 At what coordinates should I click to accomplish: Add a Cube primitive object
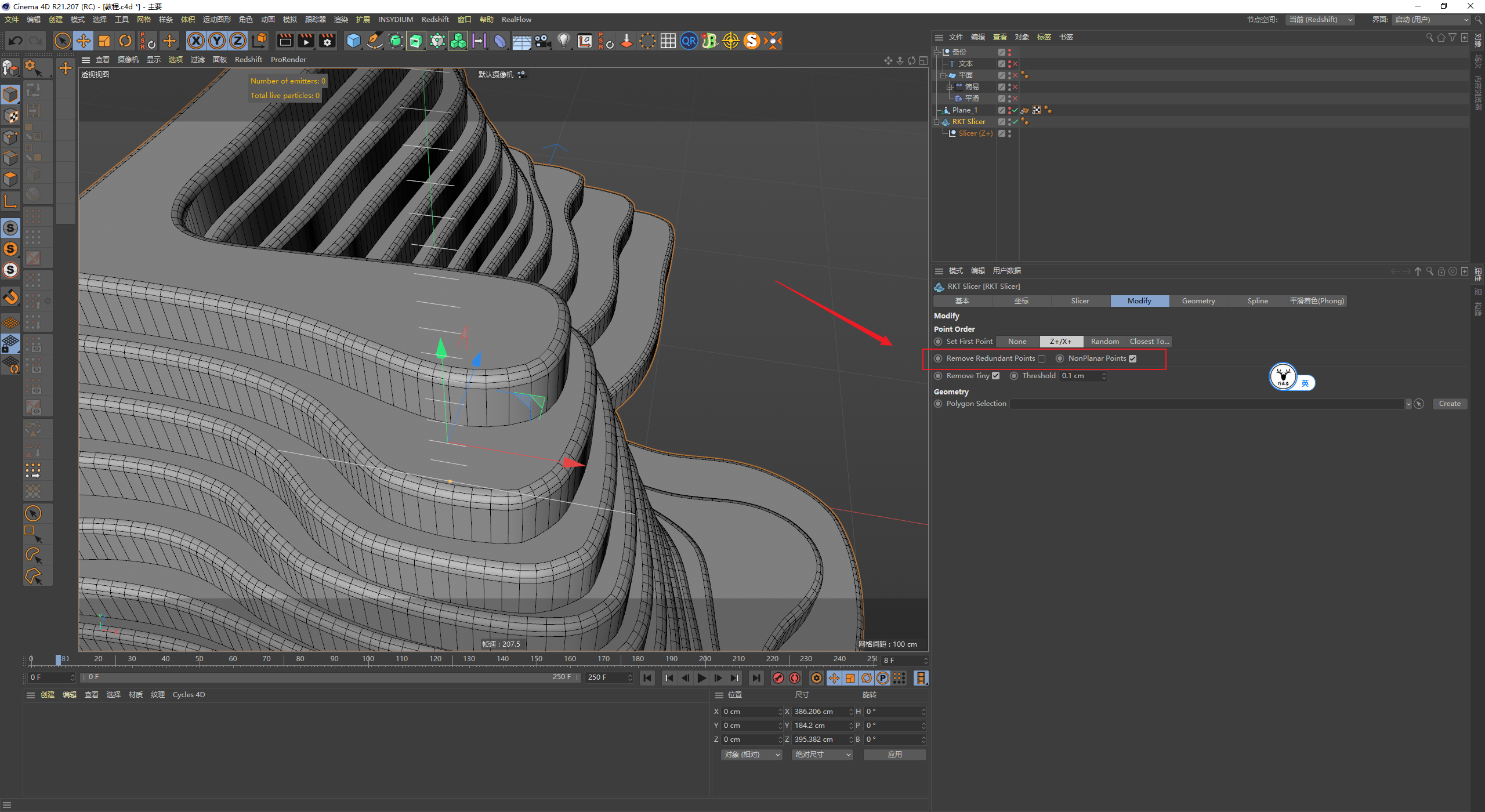click(353, 41)
